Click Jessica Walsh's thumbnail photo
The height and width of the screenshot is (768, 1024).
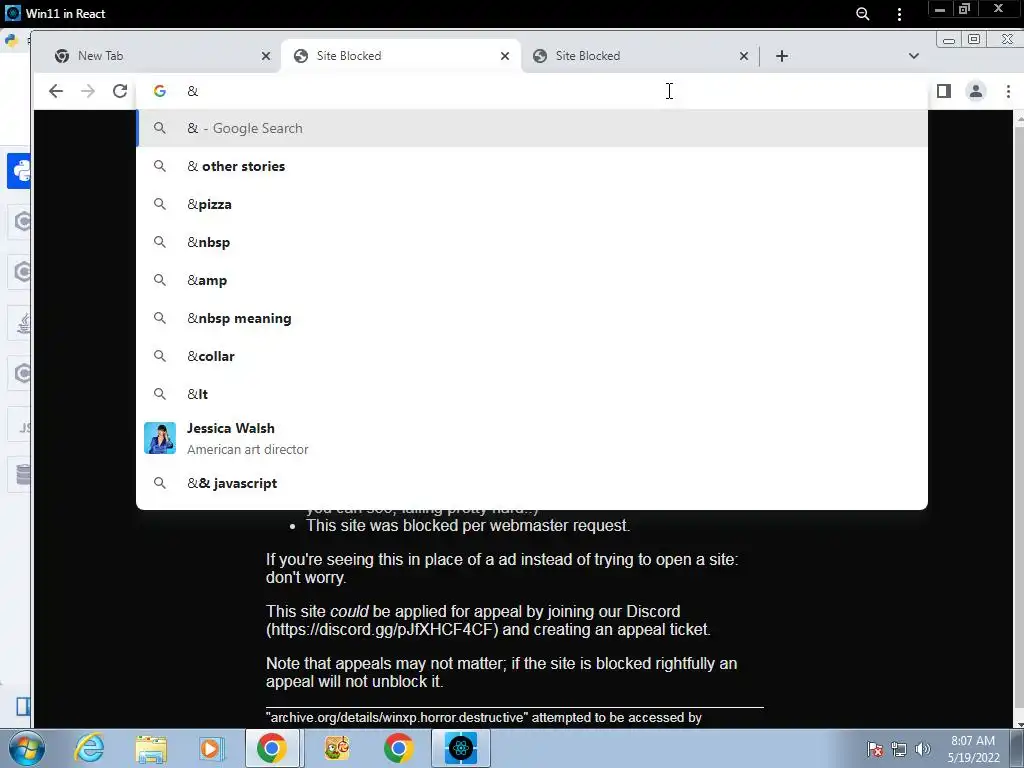point(160,438)
